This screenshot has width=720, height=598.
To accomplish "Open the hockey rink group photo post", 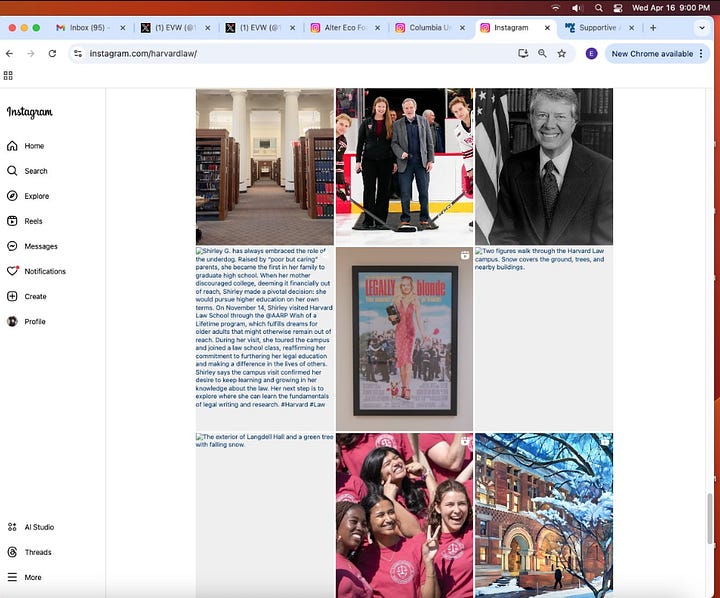I will coord(404,167).
